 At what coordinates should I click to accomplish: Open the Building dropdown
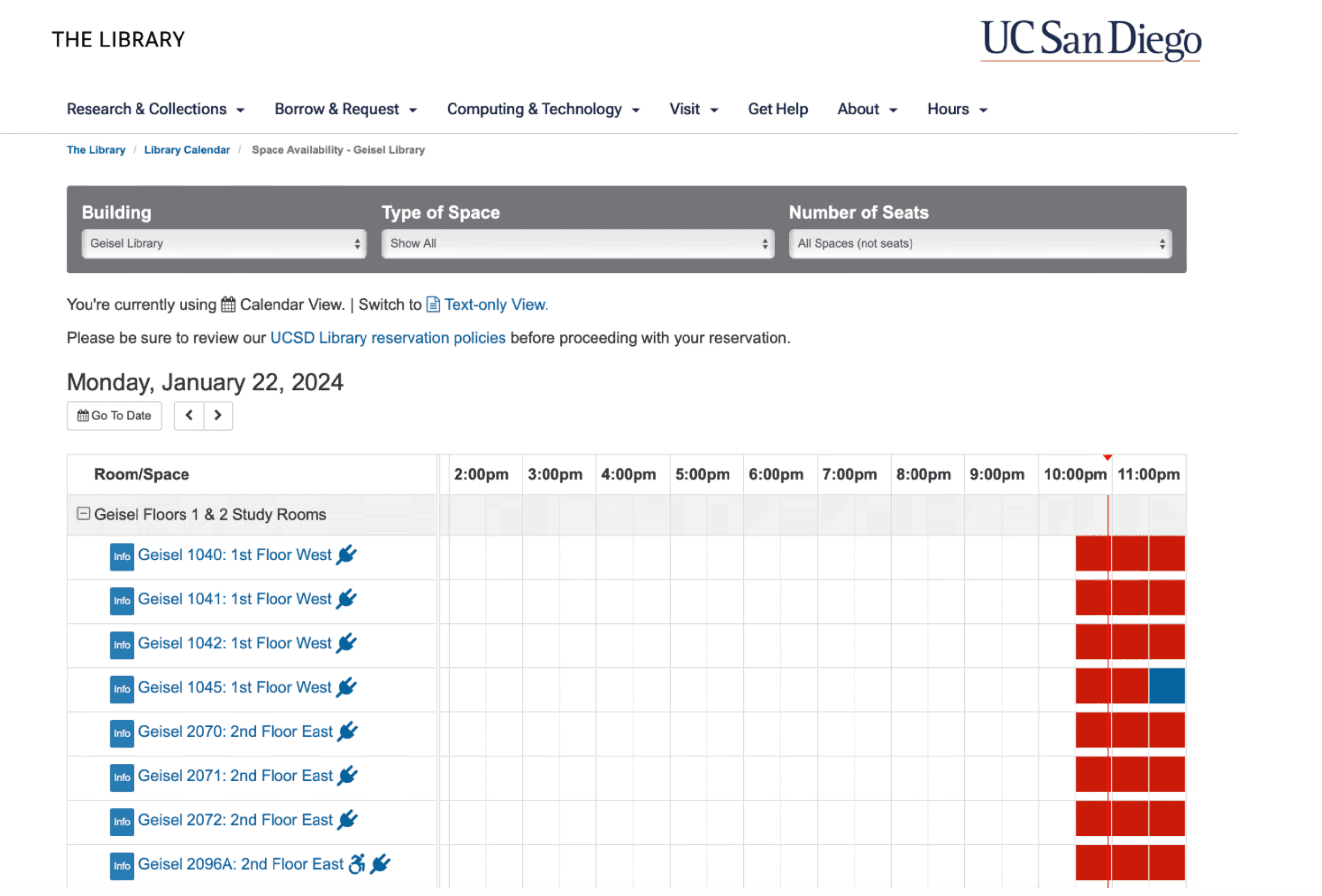224,243
